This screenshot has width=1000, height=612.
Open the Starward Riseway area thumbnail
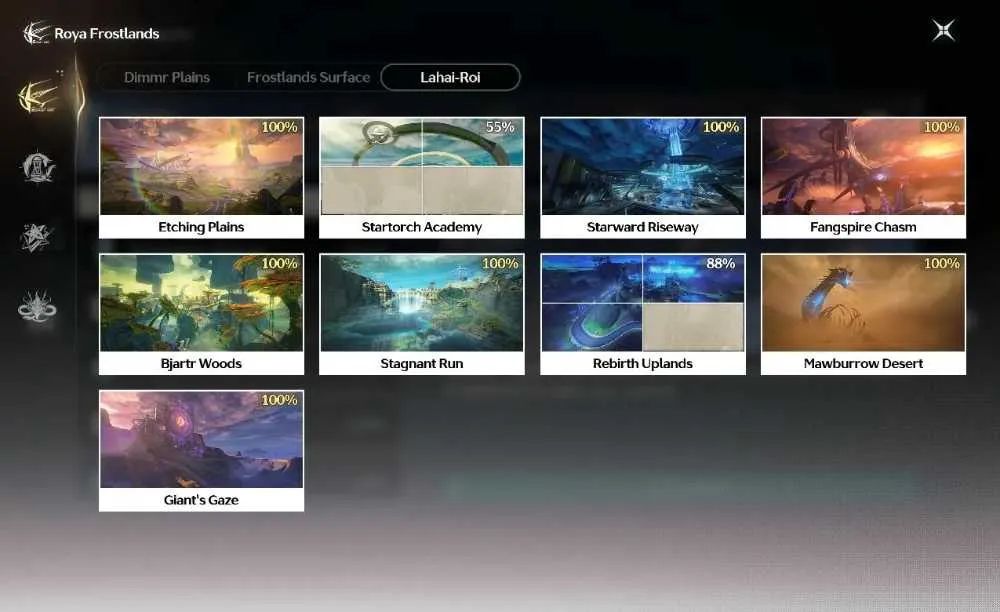(x=643, y=166)
